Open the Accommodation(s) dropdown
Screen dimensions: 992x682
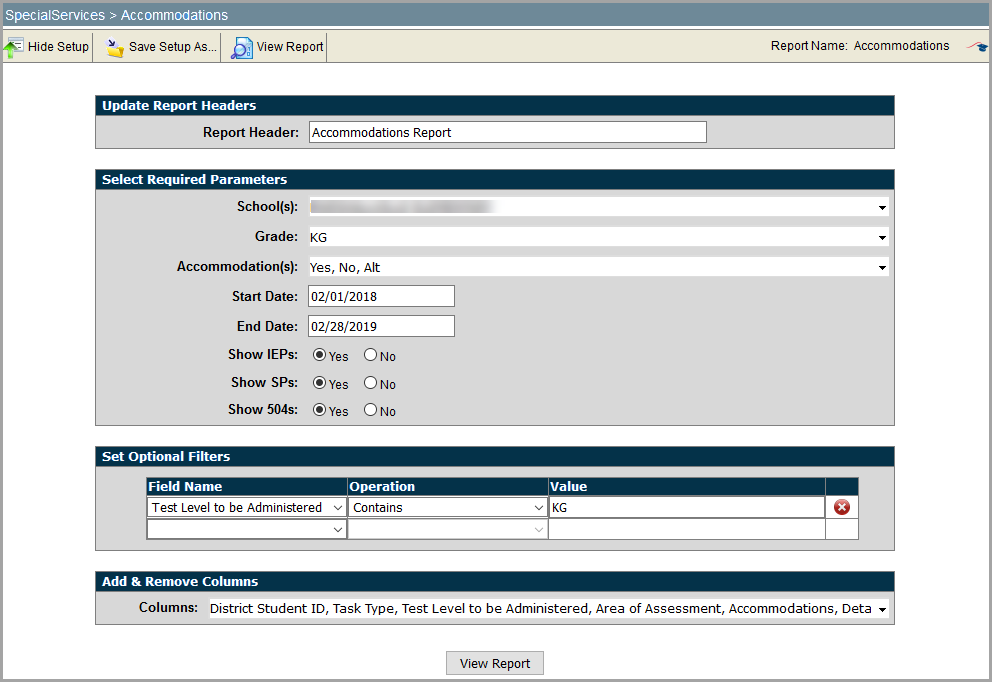coord(598,267)
